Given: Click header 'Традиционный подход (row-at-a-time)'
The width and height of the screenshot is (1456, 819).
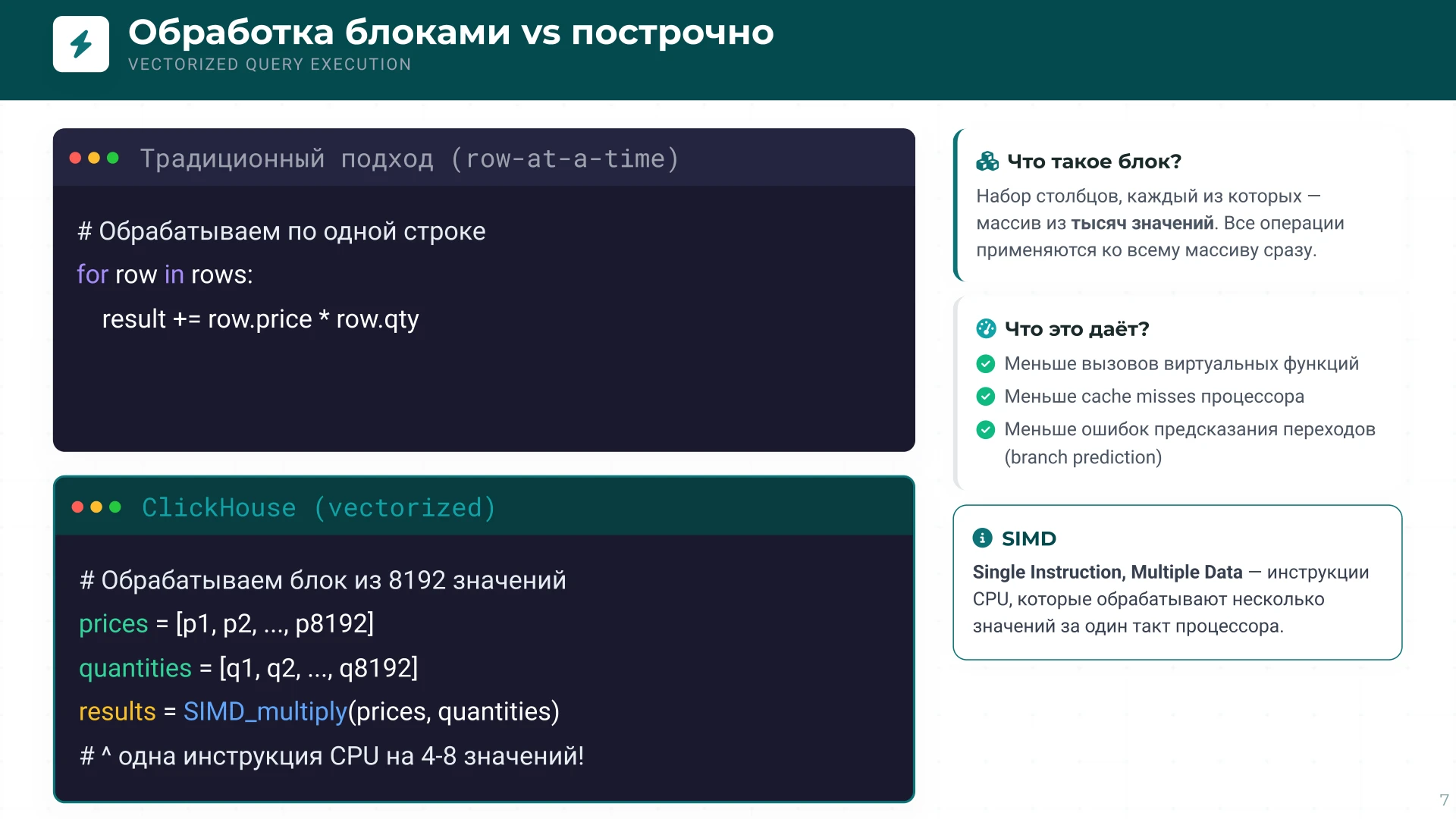Looking at the screenshot, I should [x=409, y=158].
